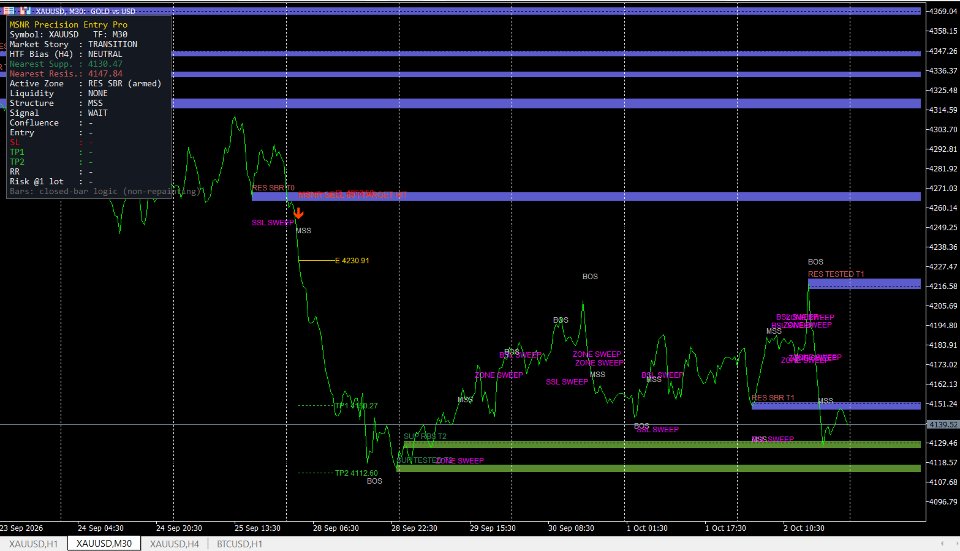Click the 1 Oct 17:30 time label

coord(726,528)
